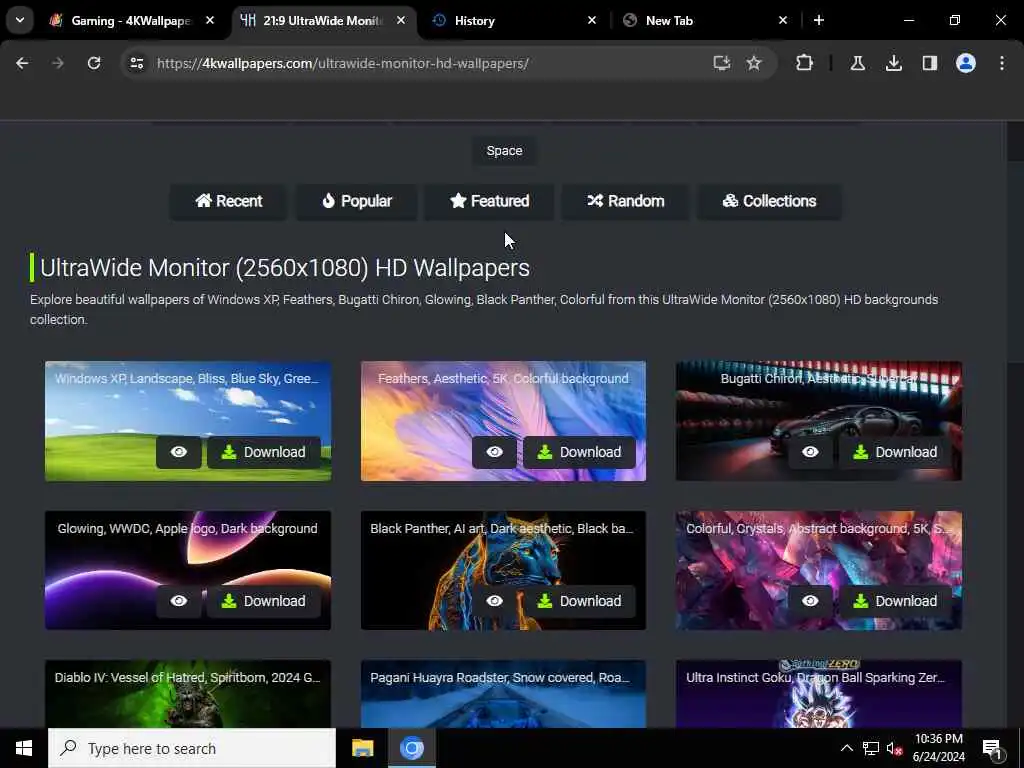Open the Chrome profile avatar
1024x768 pixels.
(966, 63)
